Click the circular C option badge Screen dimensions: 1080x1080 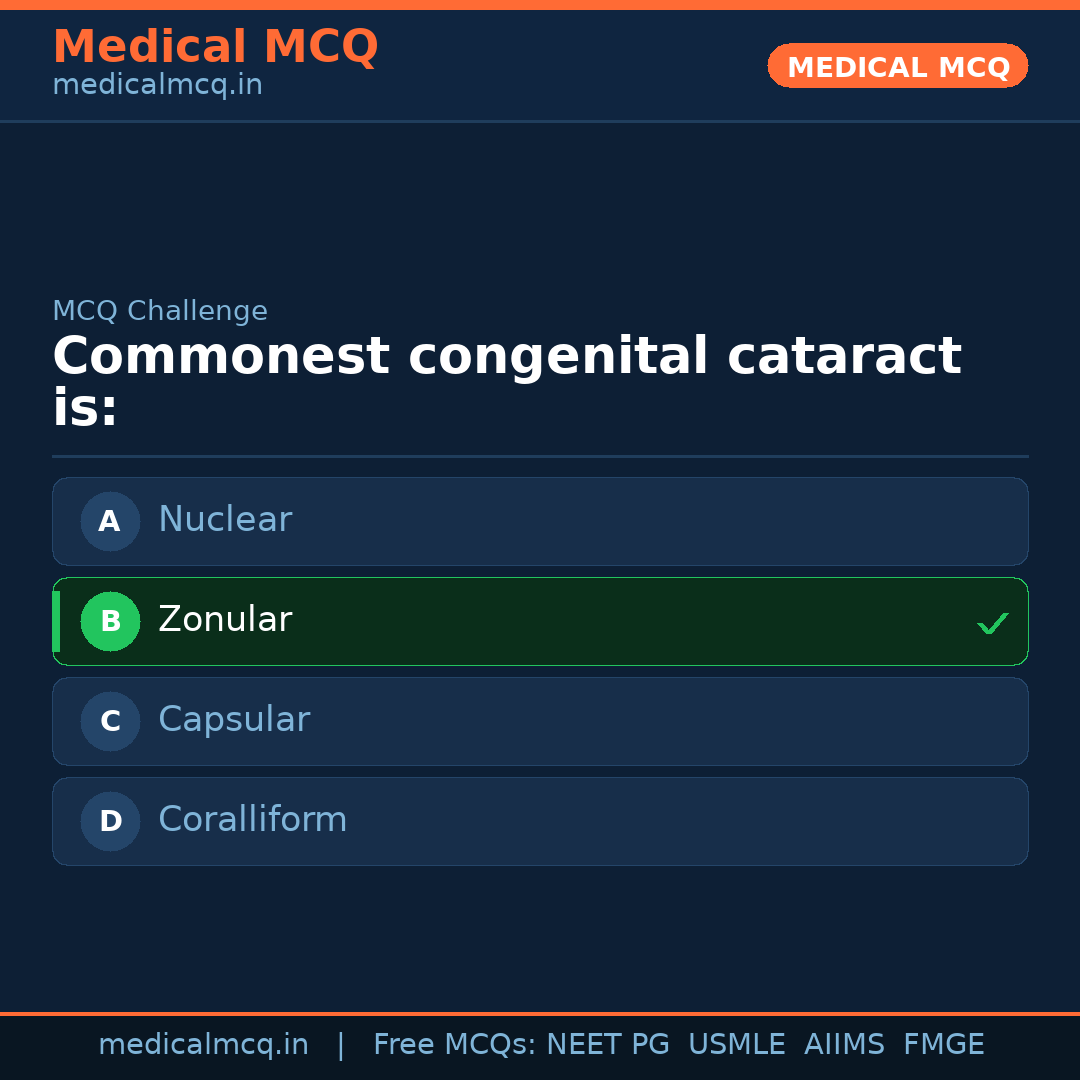point(110,721)
